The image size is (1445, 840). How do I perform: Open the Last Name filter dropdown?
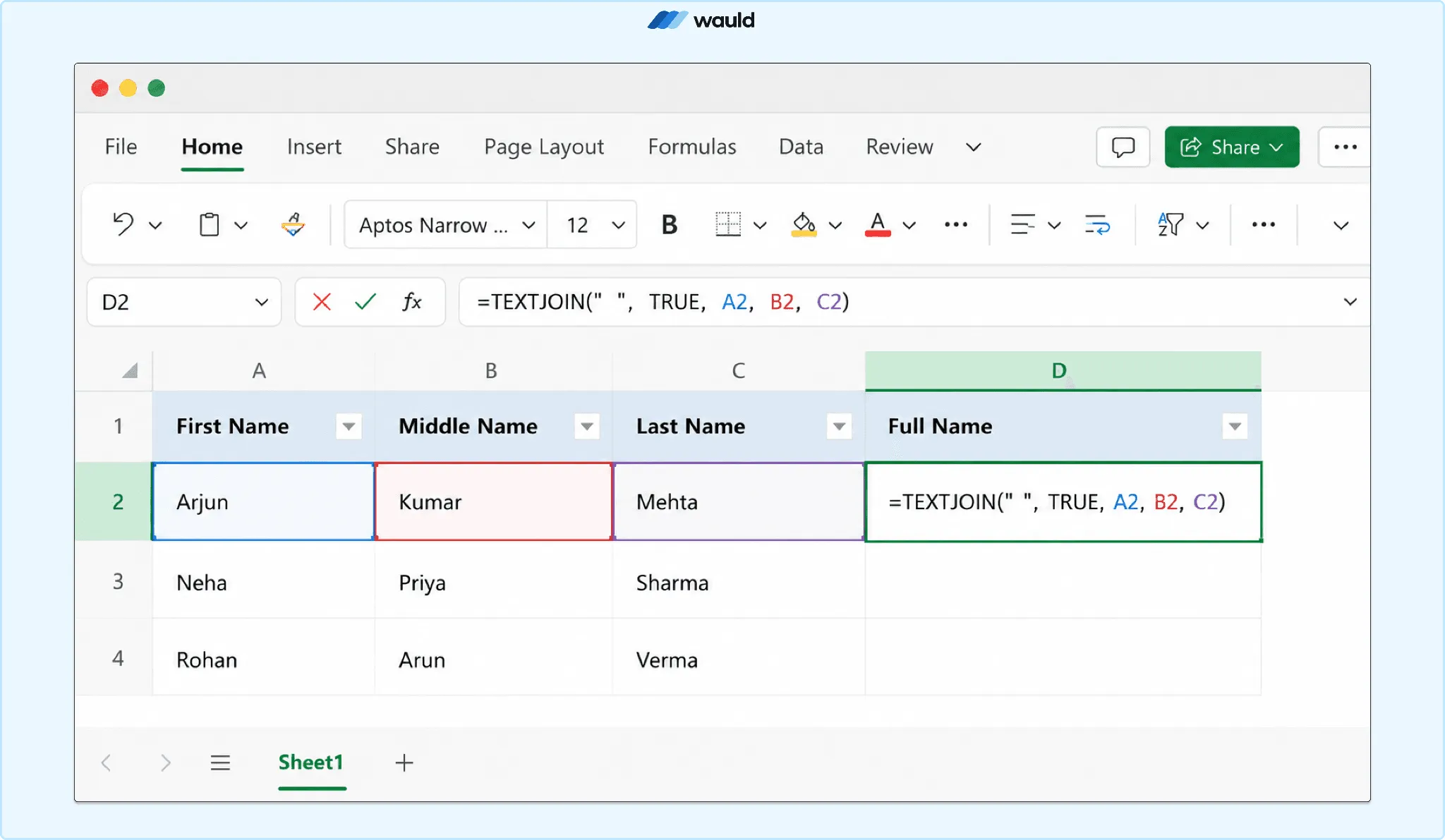839,426
